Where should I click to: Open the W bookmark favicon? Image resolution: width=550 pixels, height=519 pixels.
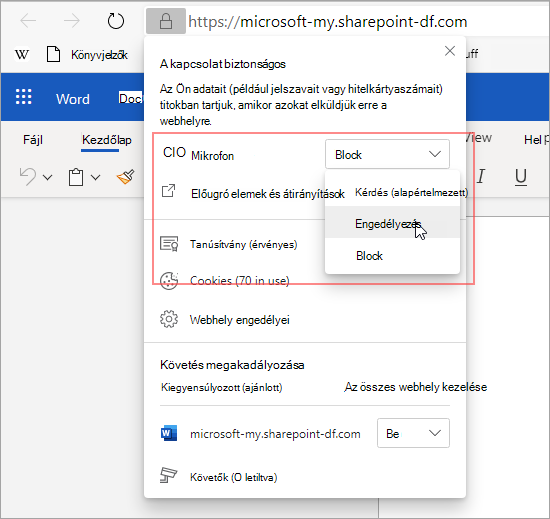(x=22, y=55)
